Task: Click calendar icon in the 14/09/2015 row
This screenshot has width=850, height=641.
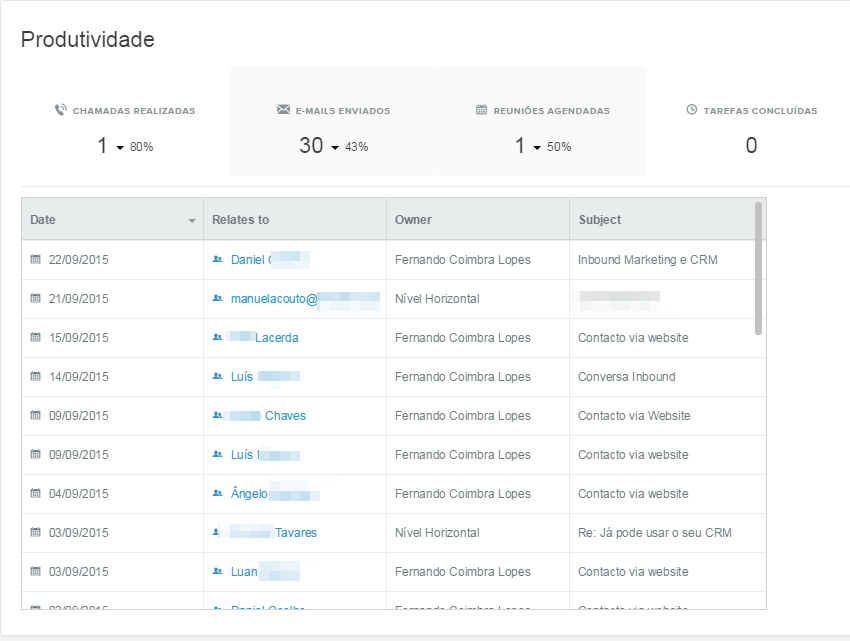Action: 36,376
